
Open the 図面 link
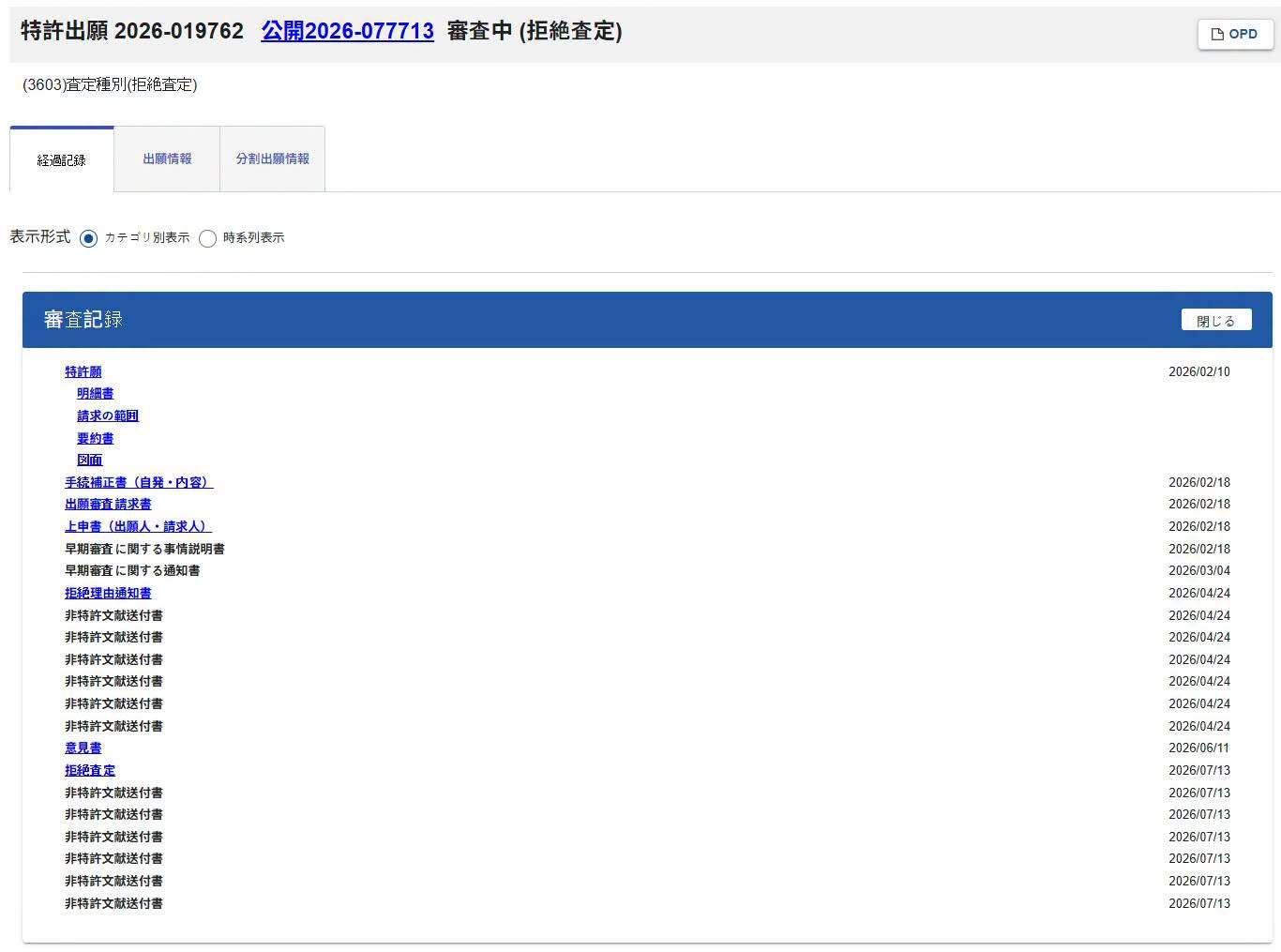[90, 461]
